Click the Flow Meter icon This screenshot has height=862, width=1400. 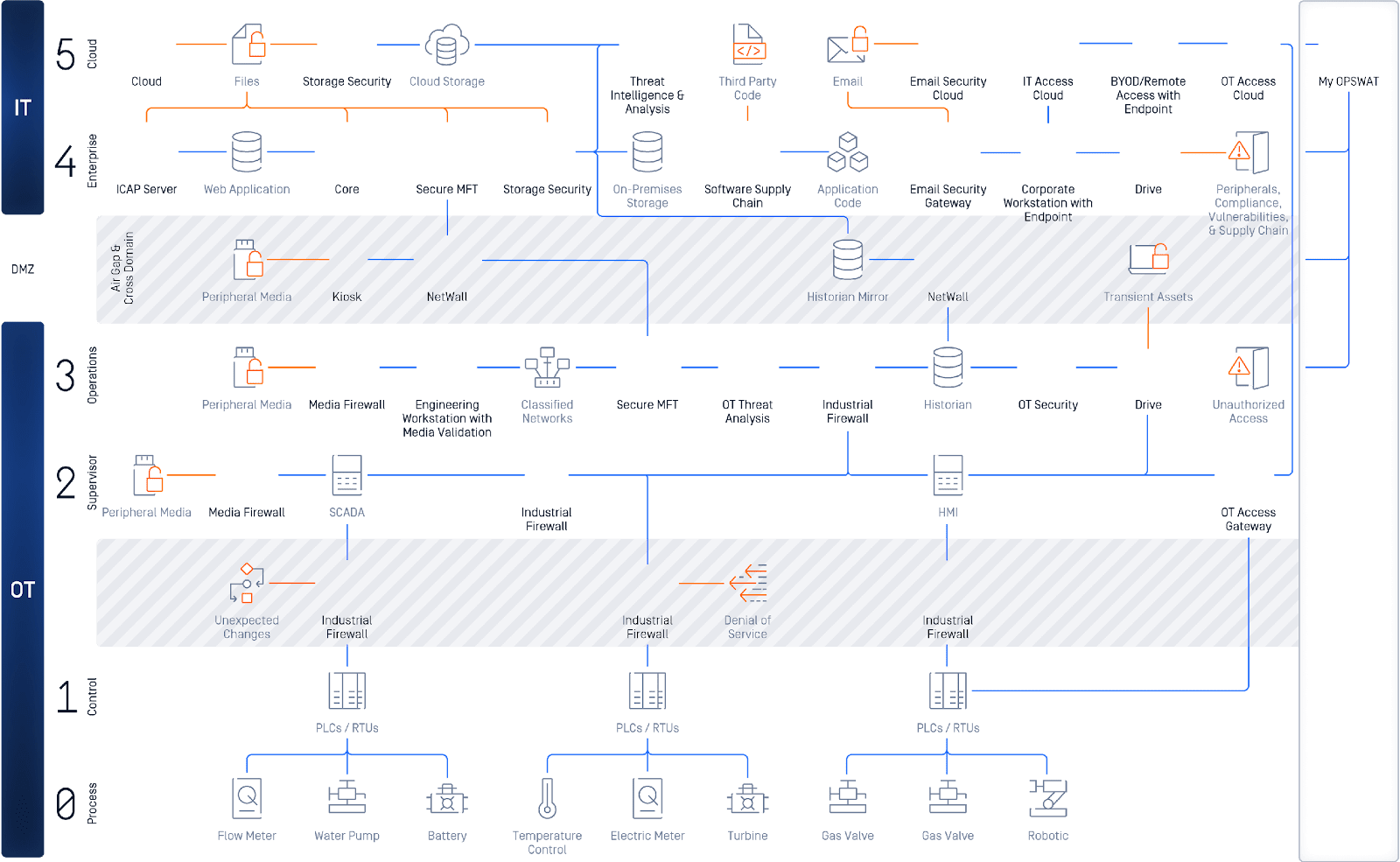[x=247, y=798]
